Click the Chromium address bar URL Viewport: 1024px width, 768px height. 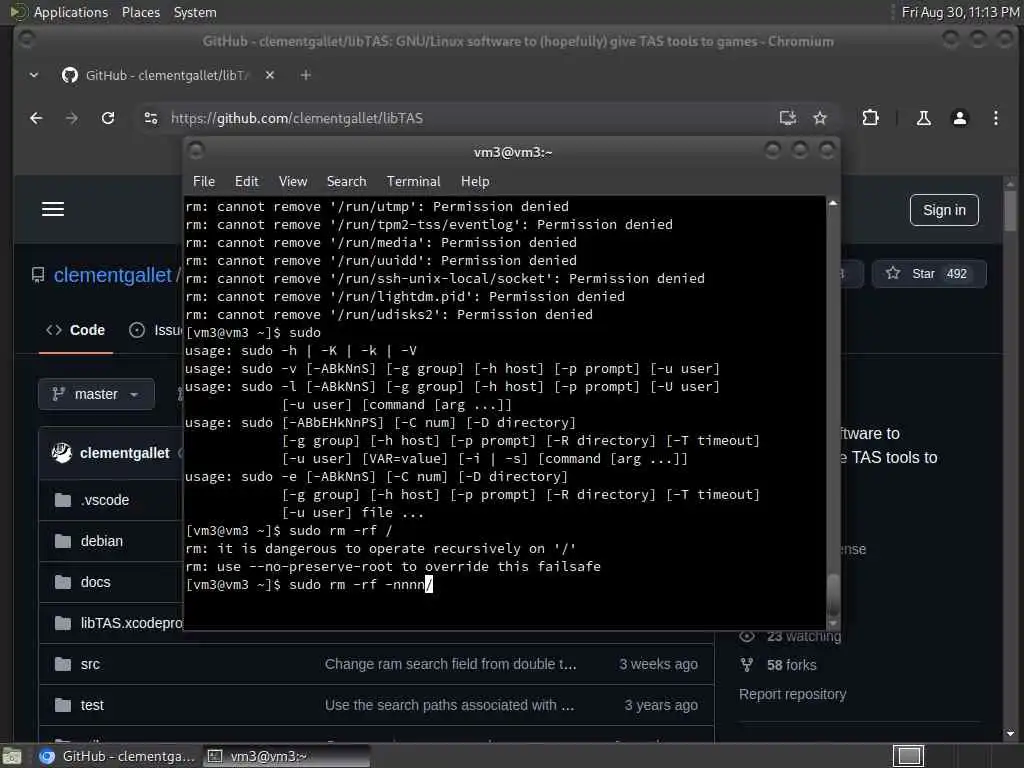[x=296, y=118]
